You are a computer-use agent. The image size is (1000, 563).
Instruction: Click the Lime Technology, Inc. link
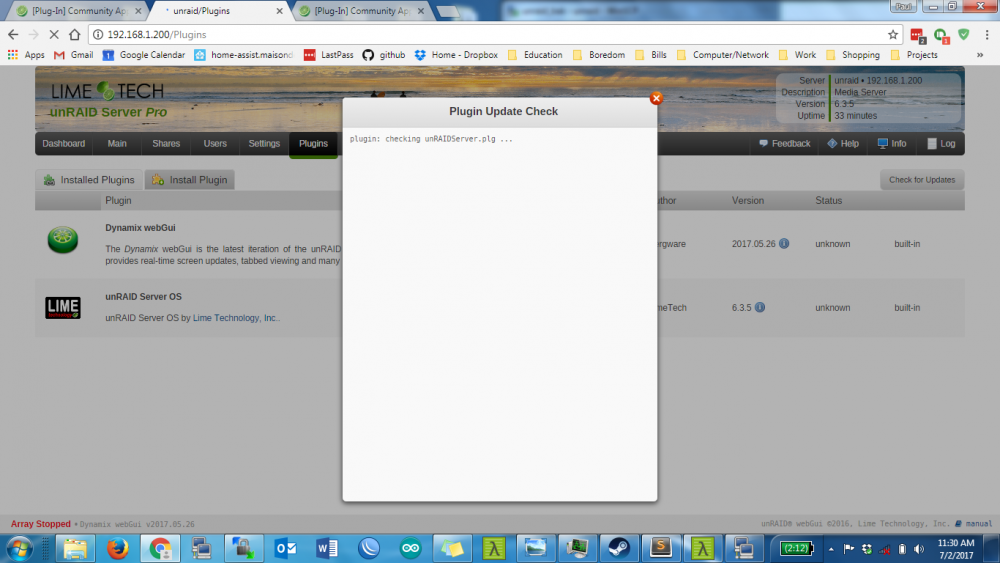click(x=235, y=318)
